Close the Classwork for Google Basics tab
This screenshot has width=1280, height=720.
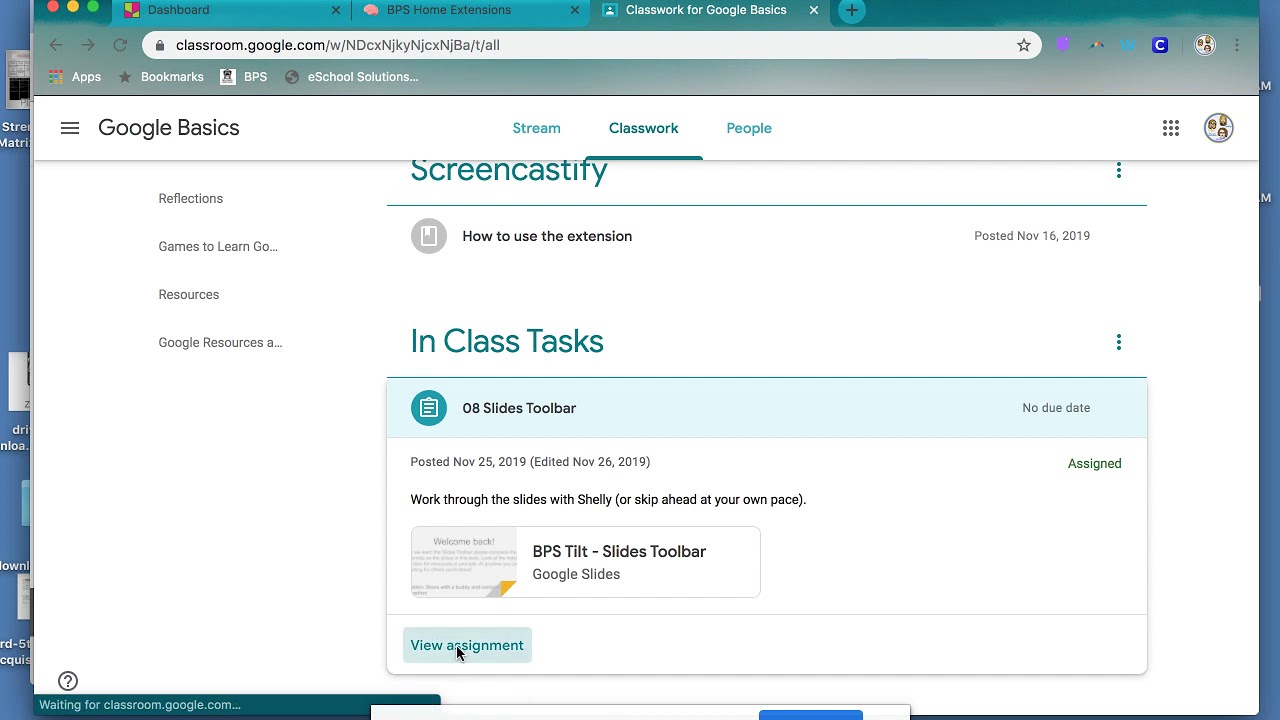814,10
